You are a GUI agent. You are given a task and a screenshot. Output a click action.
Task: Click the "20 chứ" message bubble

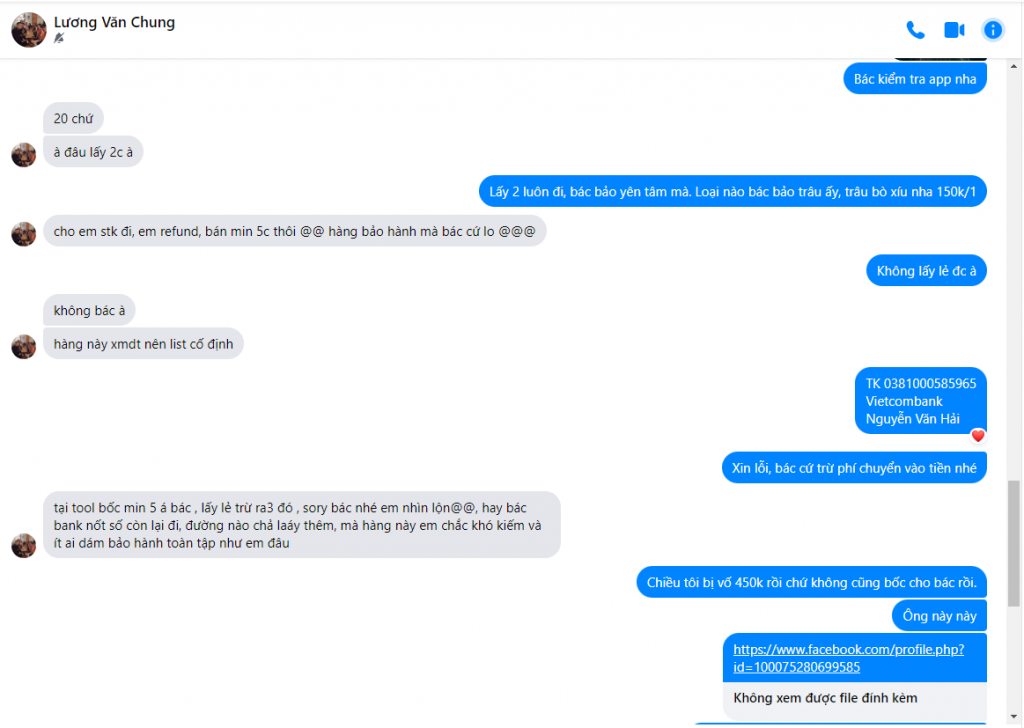[x=73, y=118]
